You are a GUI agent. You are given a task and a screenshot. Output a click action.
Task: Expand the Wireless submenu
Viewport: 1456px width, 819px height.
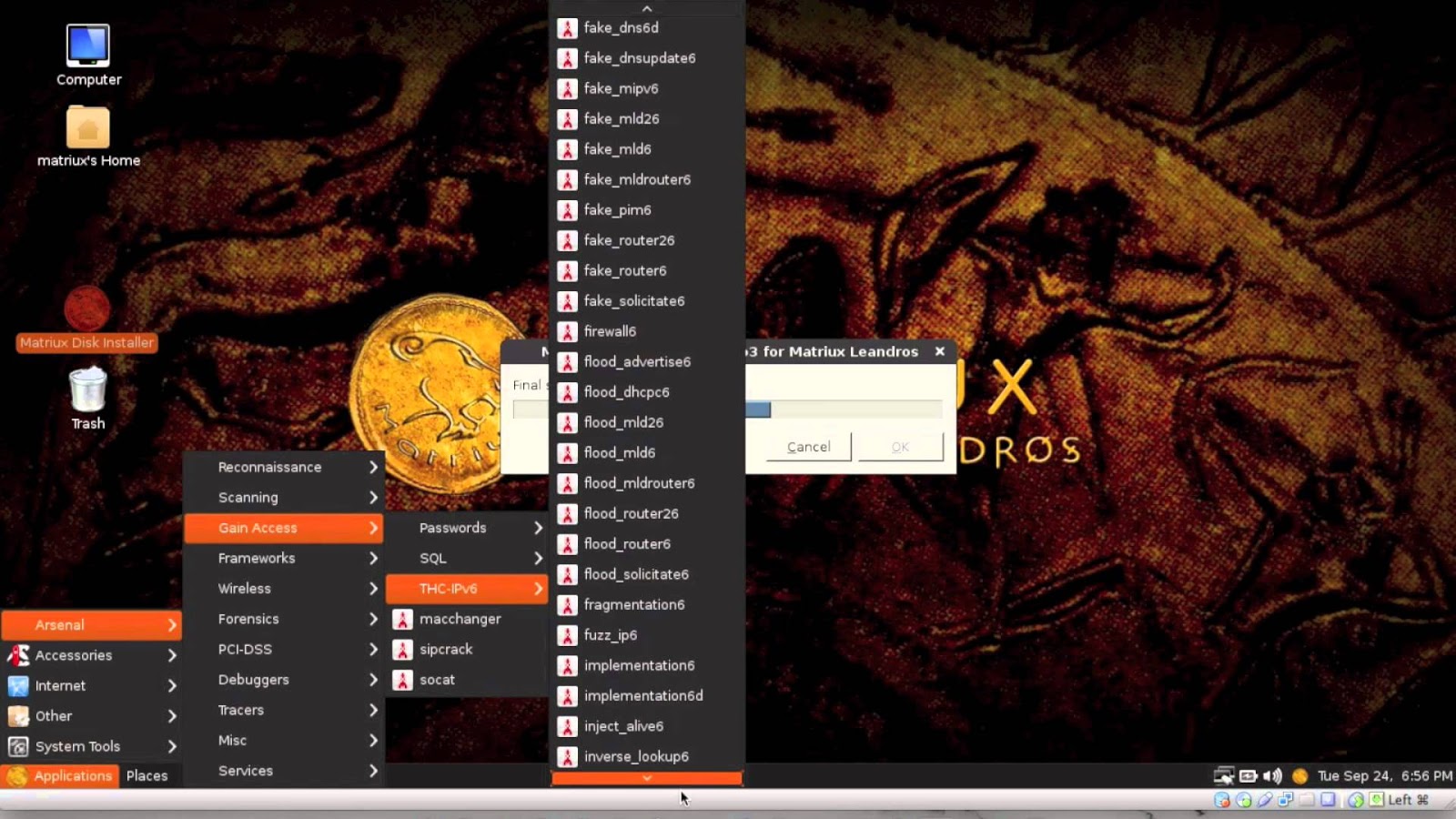tap(244, 588)
